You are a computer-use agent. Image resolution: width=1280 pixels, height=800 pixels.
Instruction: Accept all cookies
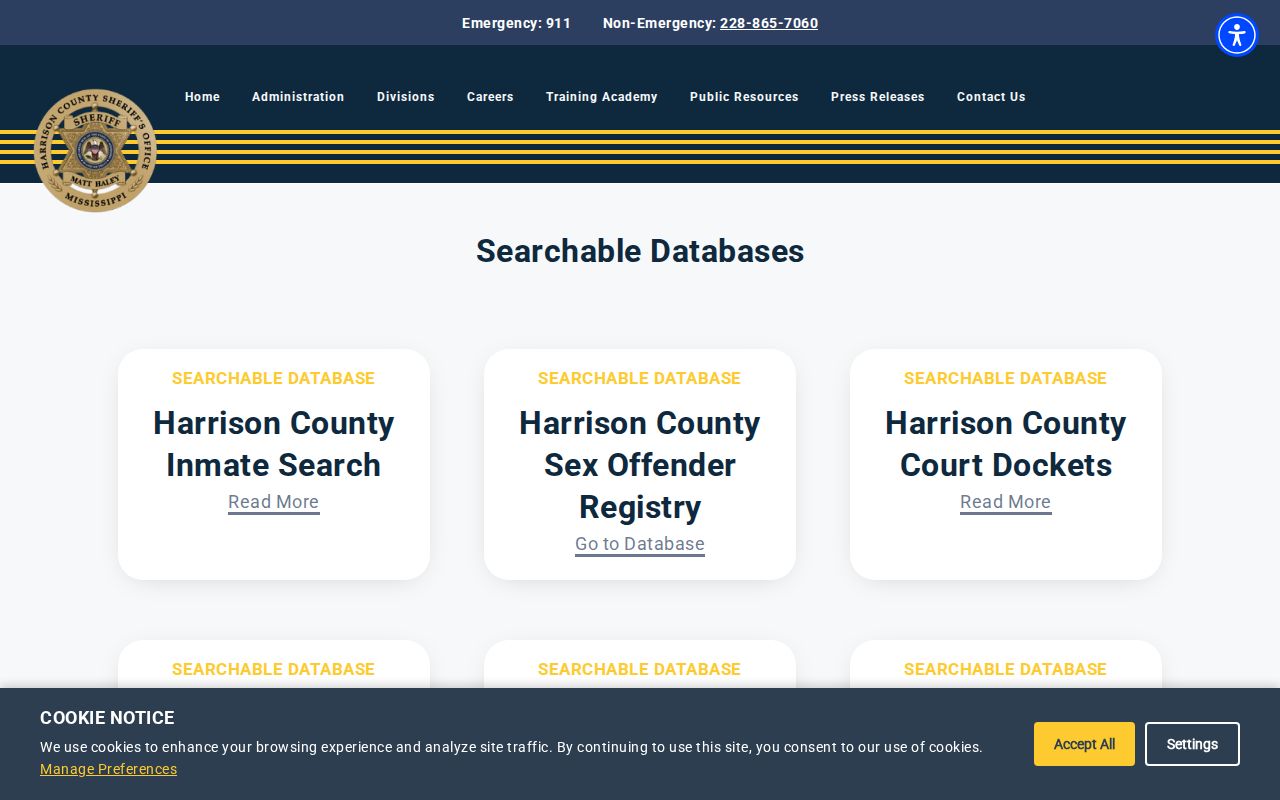pyautogui.click(x=1084, y=744)
